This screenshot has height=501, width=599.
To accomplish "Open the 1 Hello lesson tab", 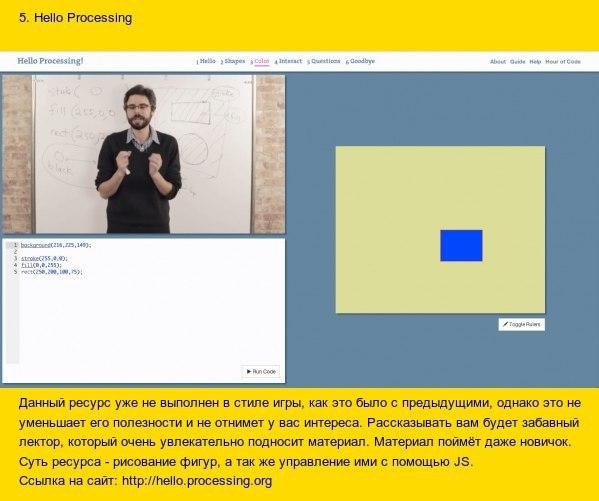I will 206,61.
